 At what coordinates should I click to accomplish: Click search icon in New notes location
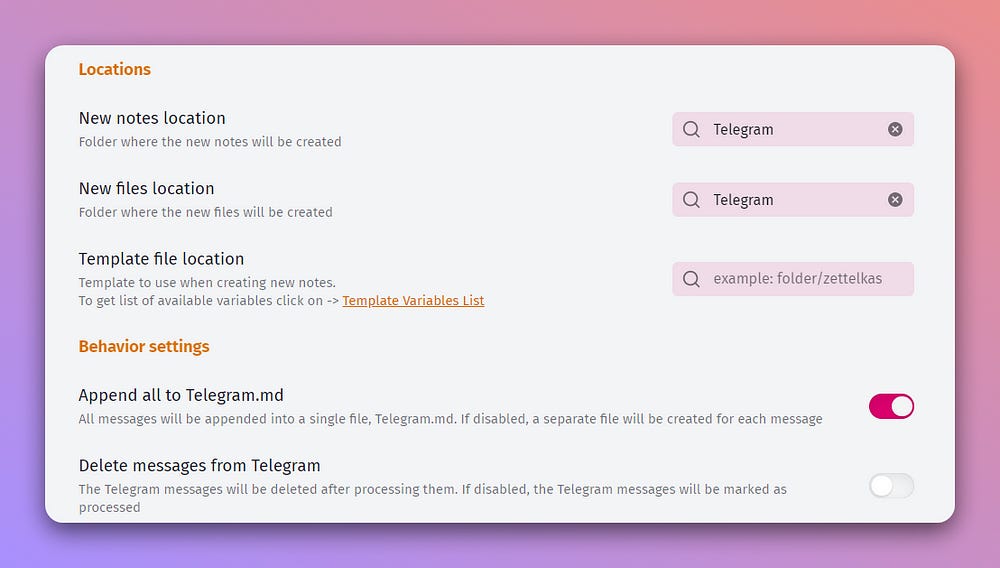click(x=691, y=129)
